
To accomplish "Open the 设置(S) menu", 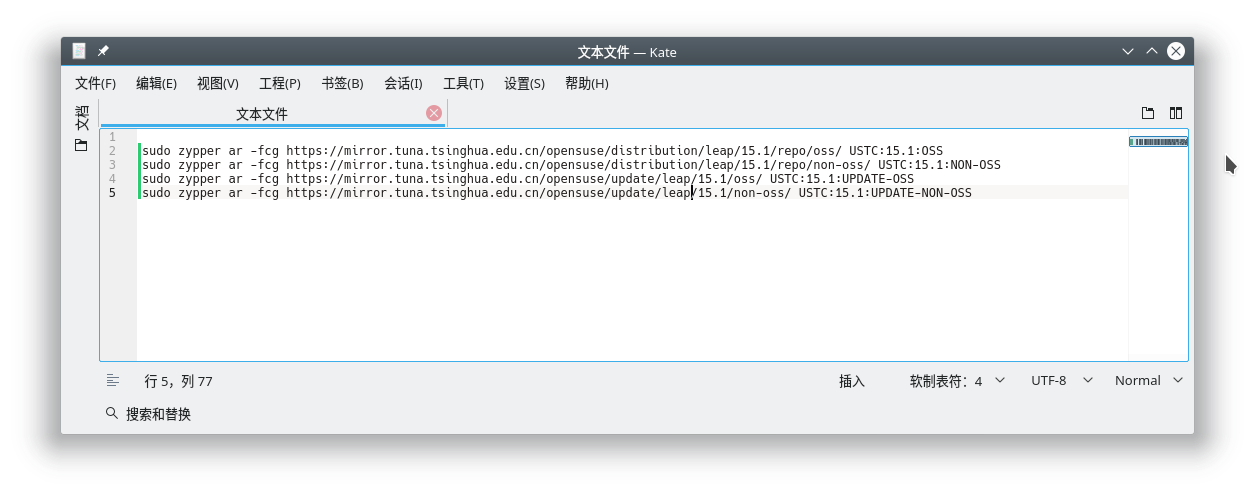I will (525, 83).
